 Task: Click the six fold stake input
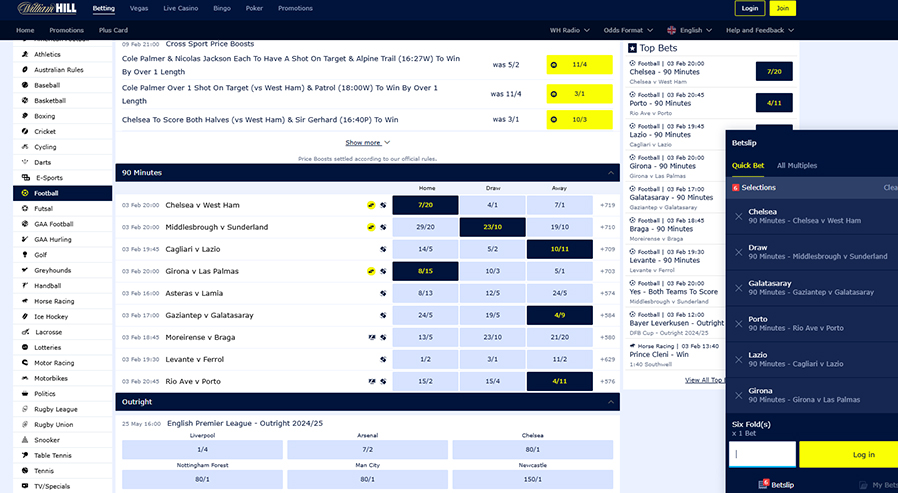(x=762, y=454)
